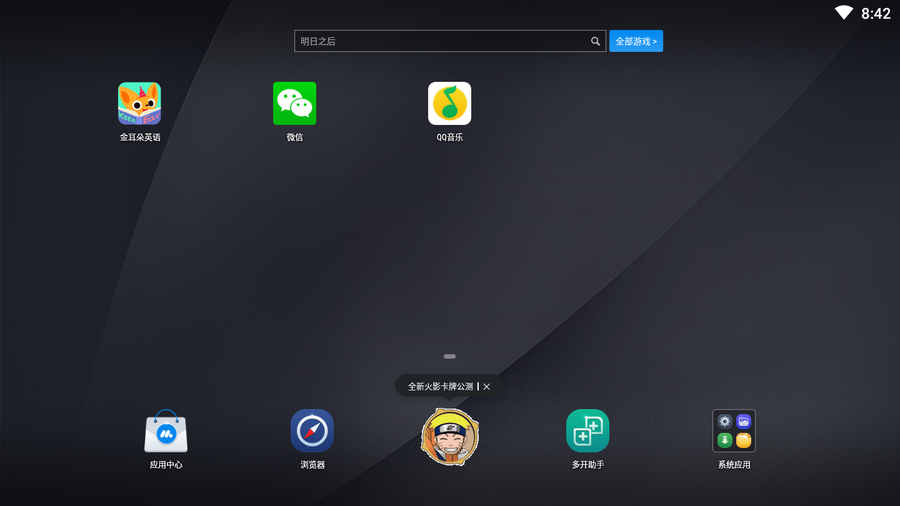Open the 金耳朵英语 app
The width and height of the screenshot is (900, 506).
click(x=139, y=104)
